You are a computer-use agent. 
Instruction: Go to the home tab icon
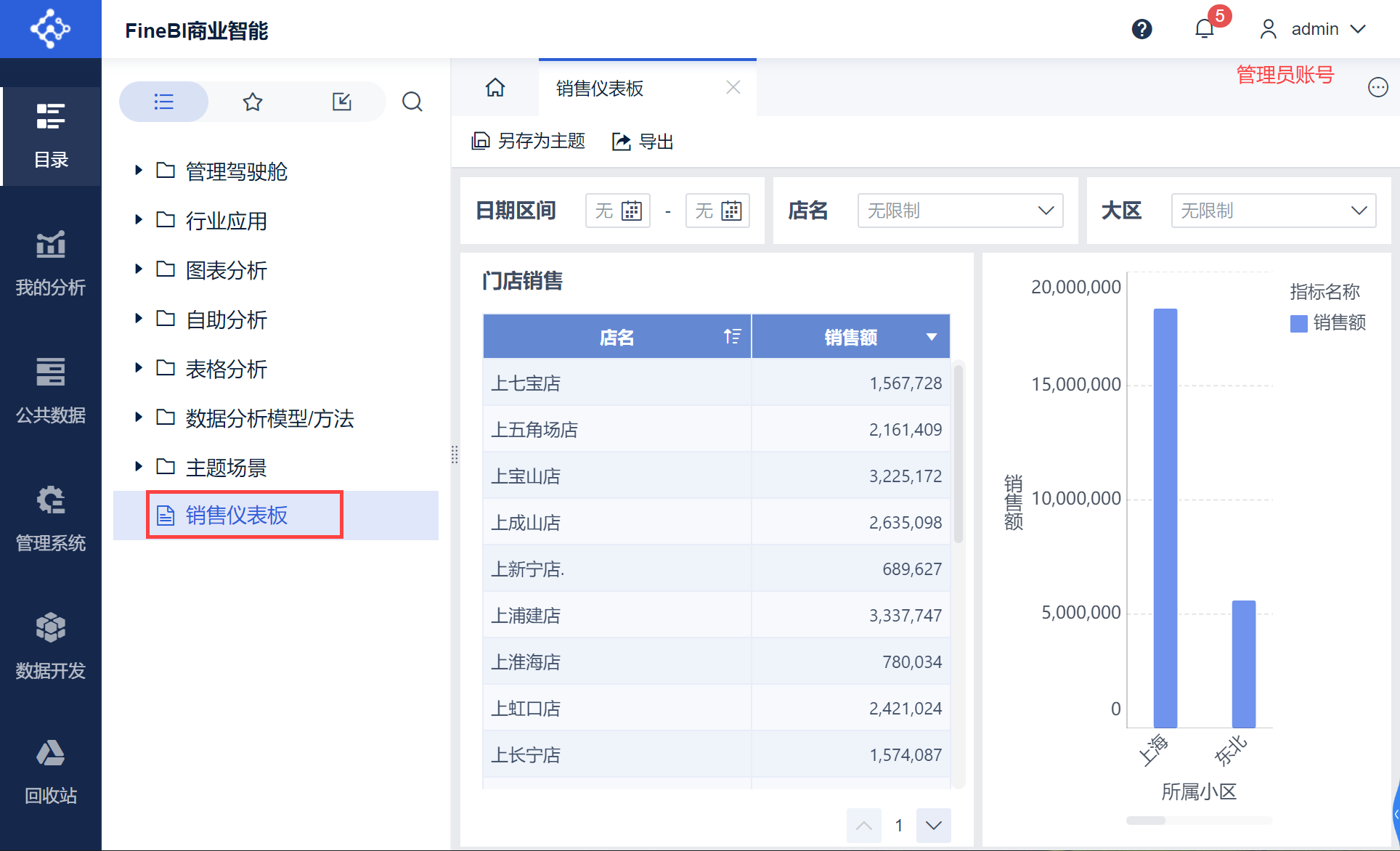(x=495, y=88)
